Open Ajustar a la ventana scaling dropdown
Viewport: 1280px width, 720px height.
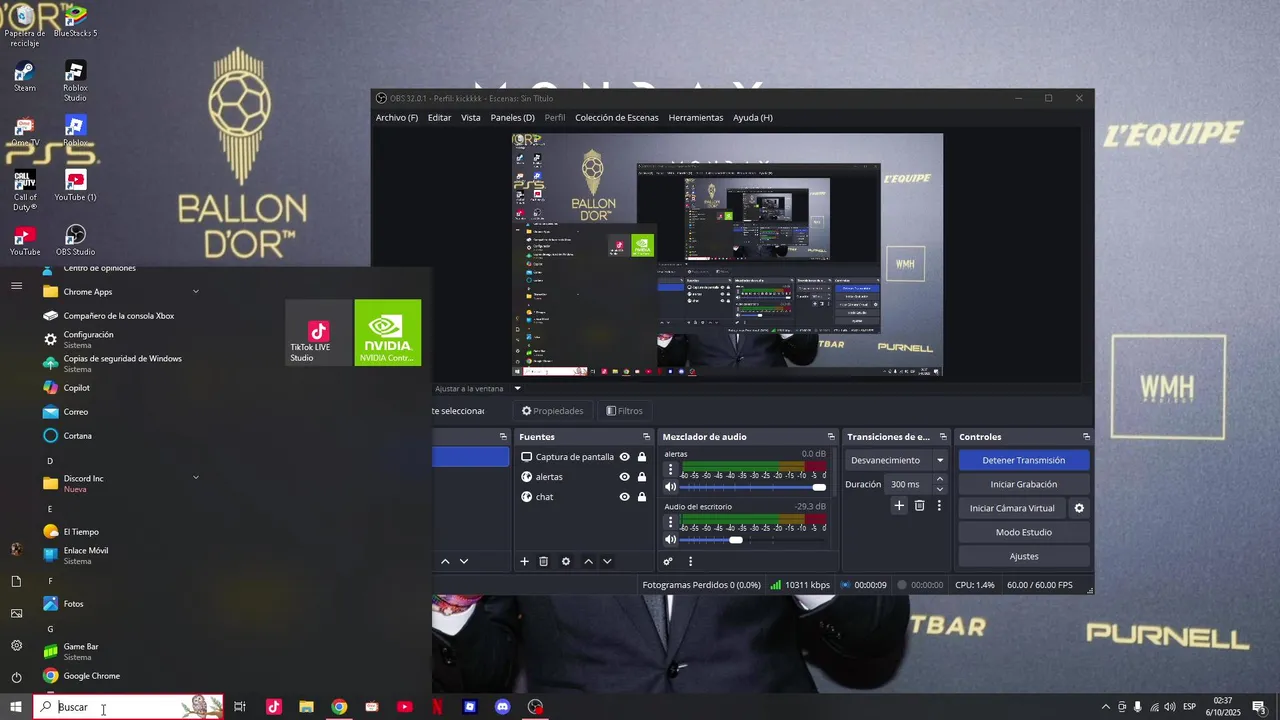(478, 388)
